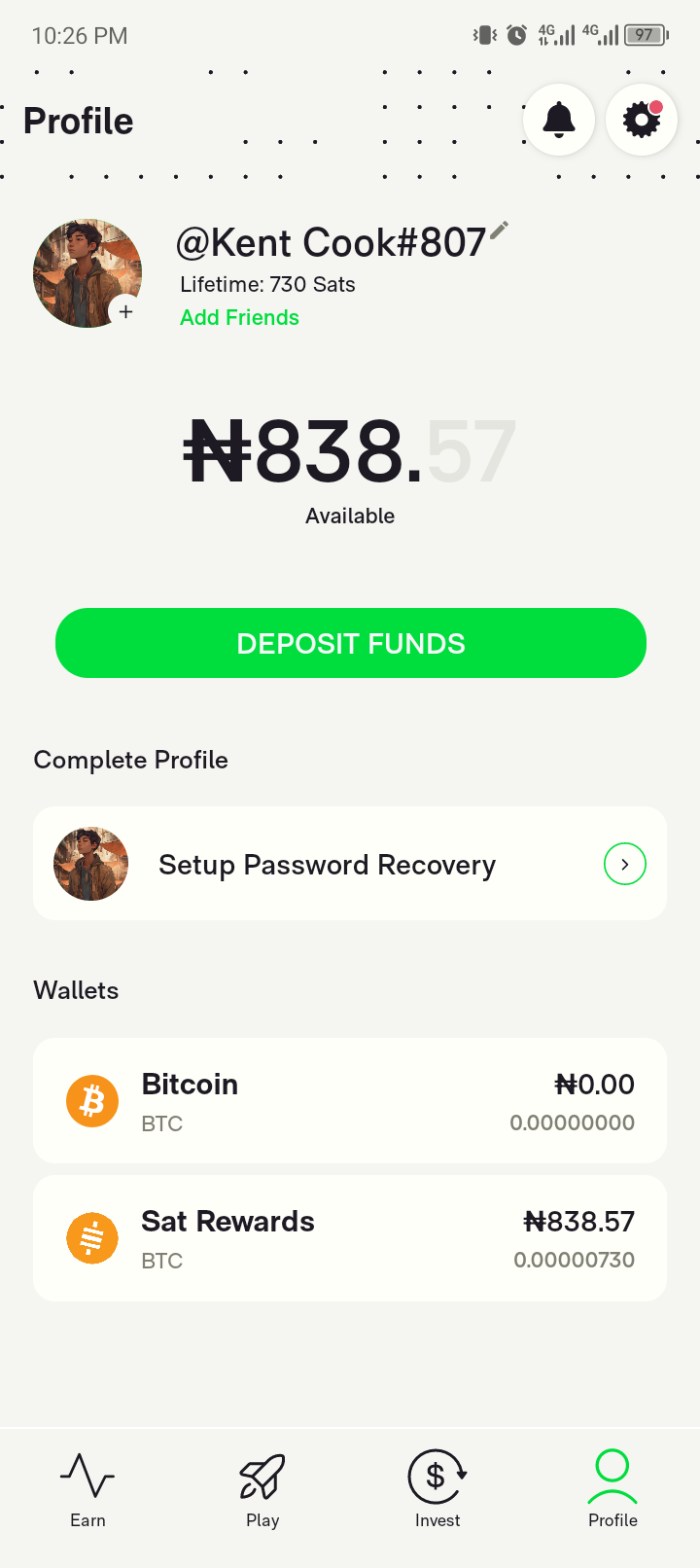Tap the Invest dollar icon
This screenshot has height=1568, width=700.
pos(437,1476)
